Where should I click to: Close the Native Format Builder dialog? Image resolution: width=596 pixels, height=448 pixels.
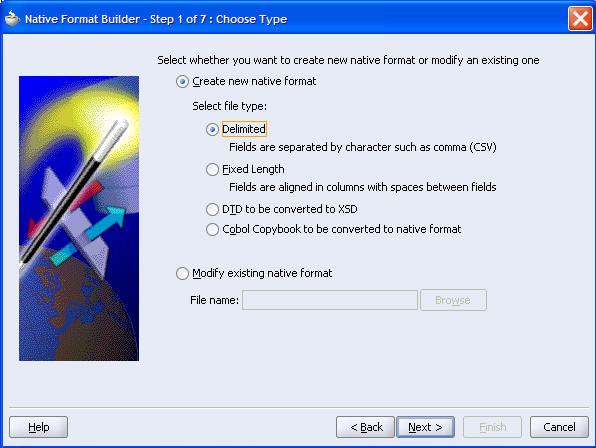click(580, 18)
